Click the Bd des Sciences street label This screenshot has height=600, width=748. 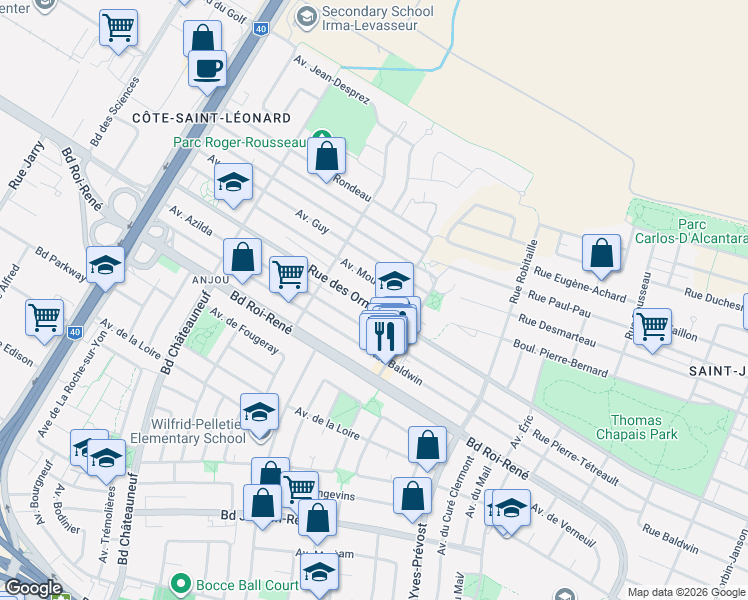pos(115,111)
